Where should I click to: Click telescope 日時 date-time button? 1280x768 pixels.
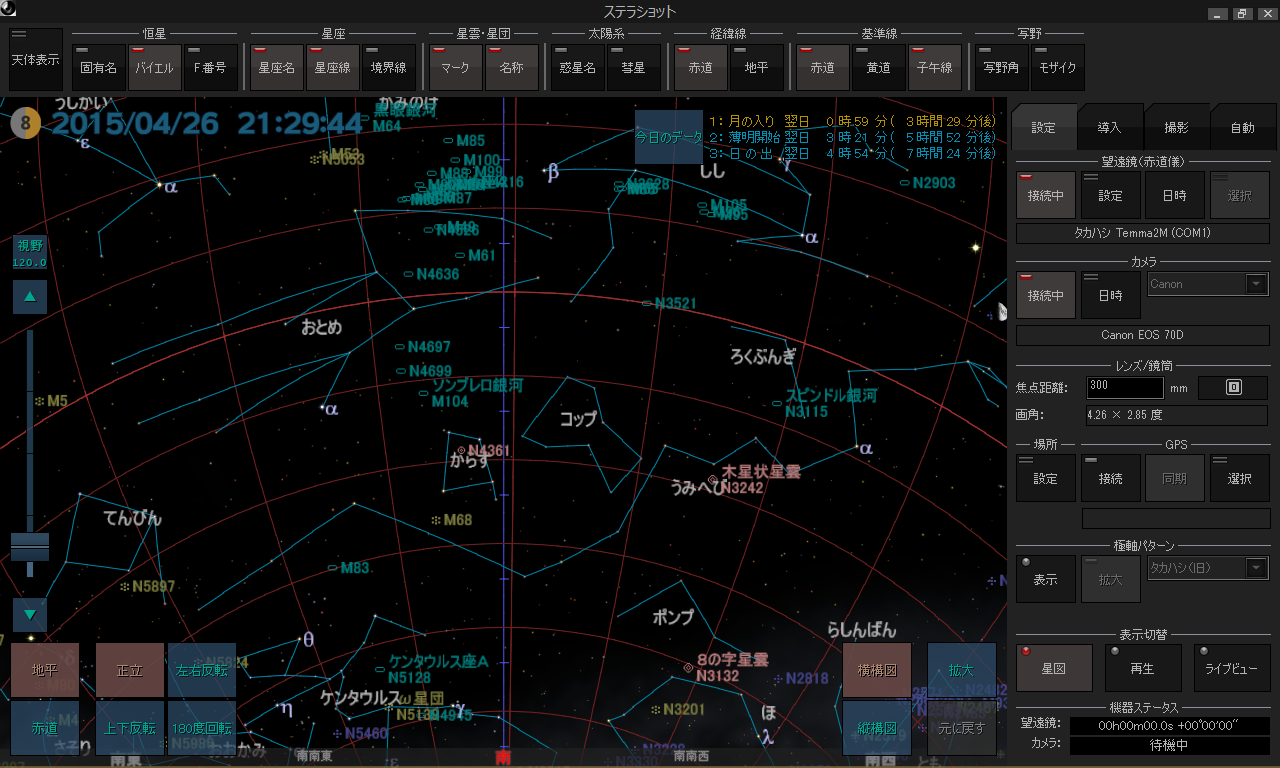pyautogui.click(x=1175, y=195)
